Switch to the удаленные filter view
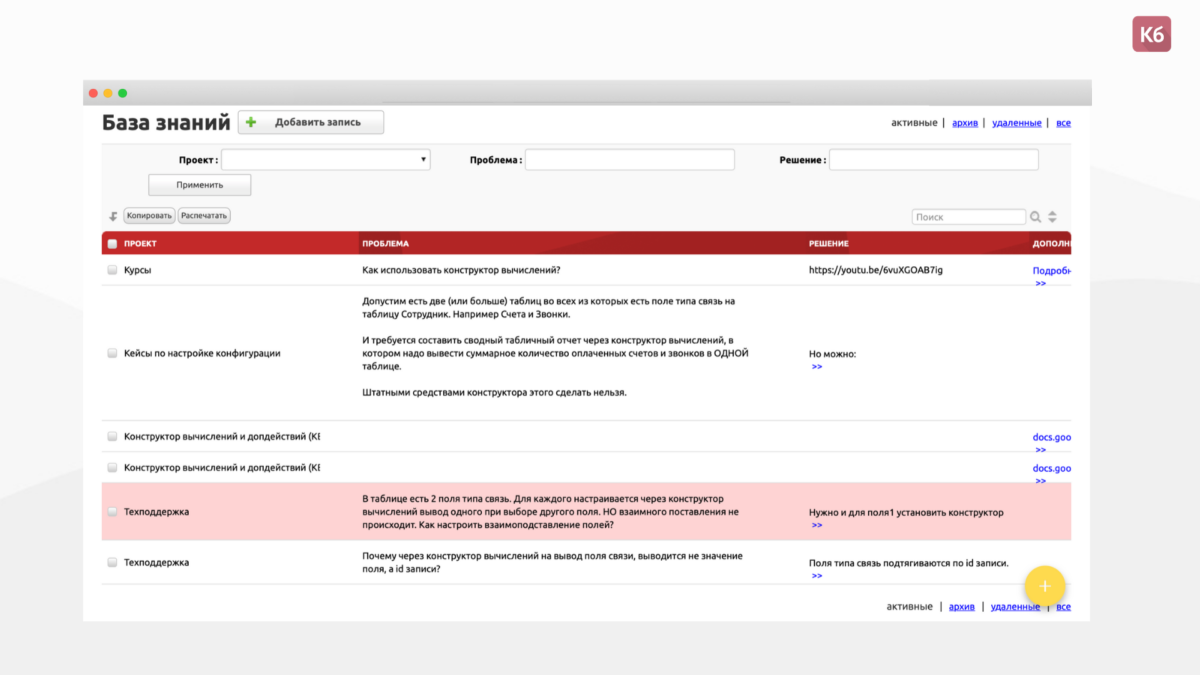The width and height of the screenshot is (1200, 675). 1017,122
